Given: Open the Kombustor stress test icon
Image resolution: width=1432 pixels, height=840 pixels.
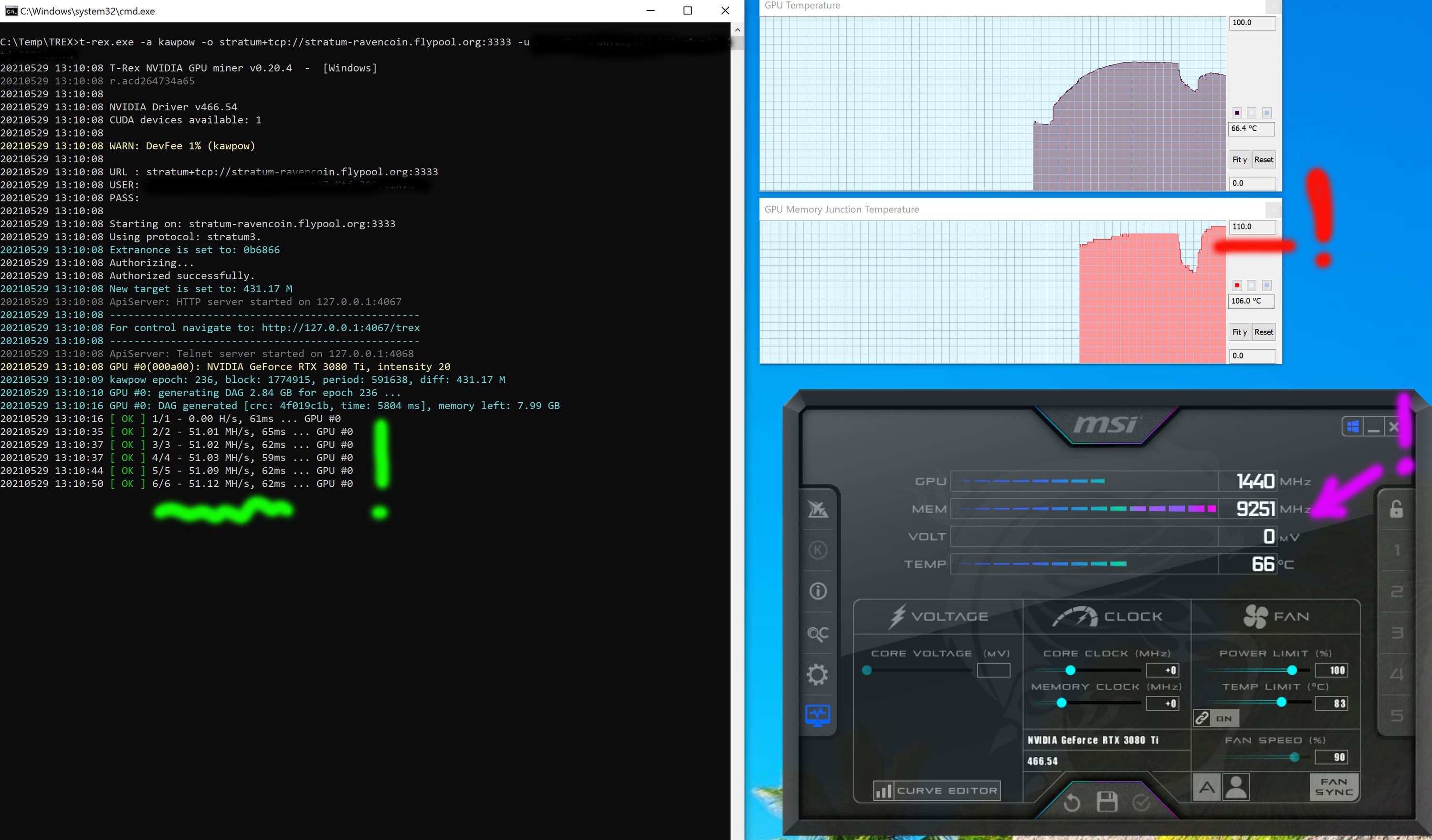Looking at the screenshot, I should point(817,550).
